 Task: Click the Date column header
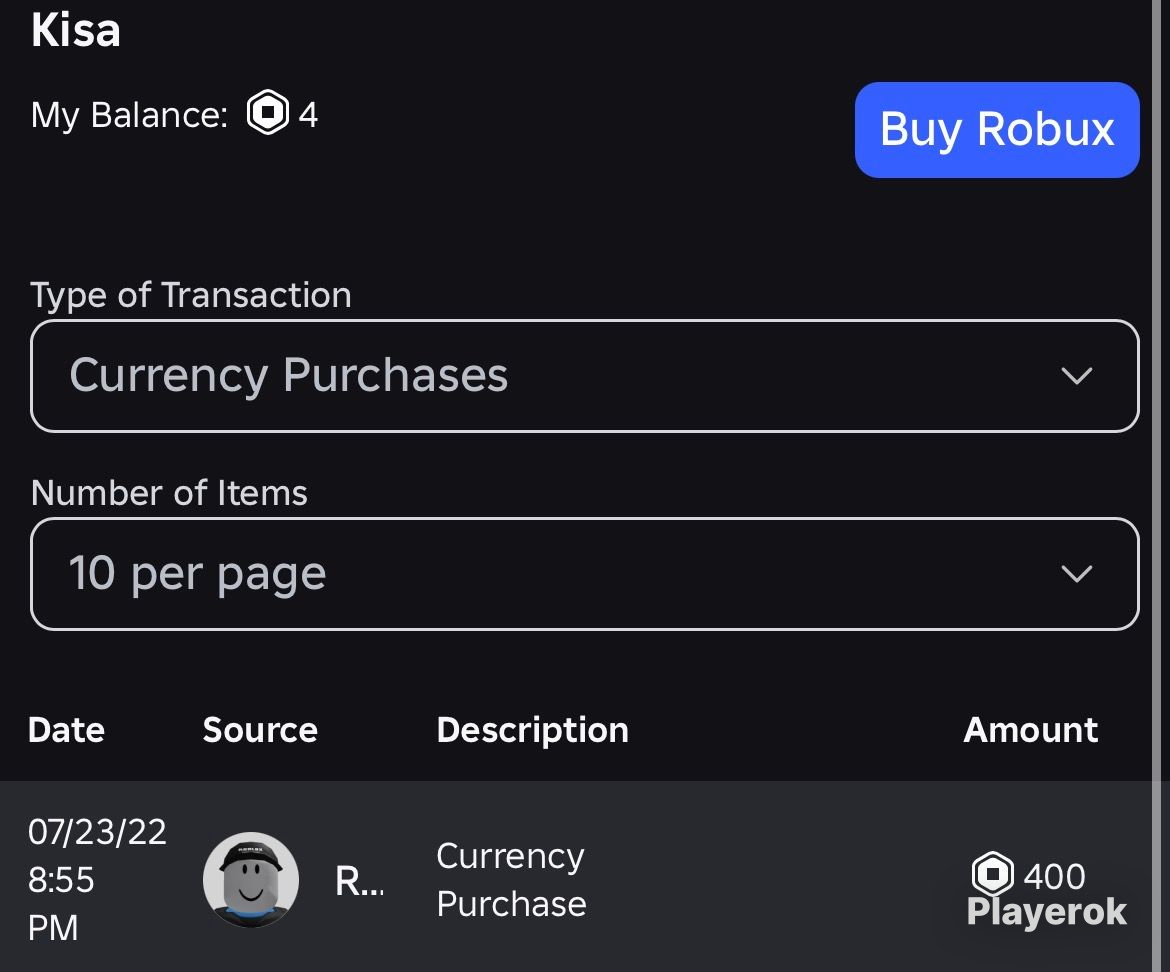66,730
